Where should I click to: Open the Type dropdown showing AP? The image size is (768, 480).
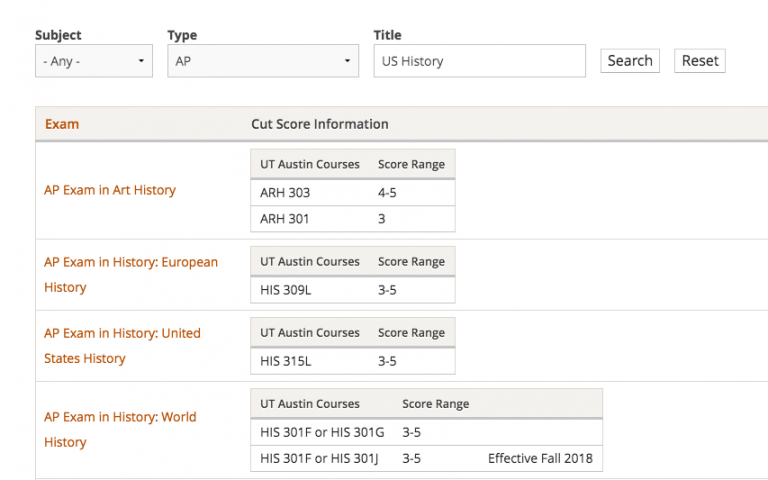[x=262, y=61]
